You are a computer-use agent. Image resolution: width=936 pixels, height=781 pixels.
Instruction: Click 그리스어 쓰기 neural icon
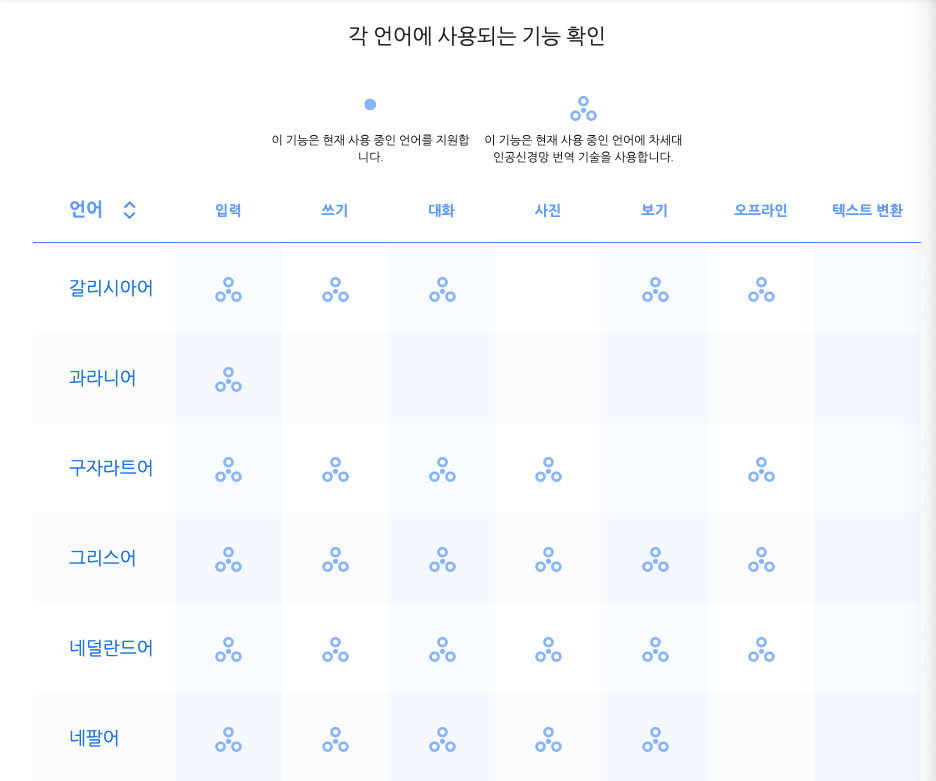pyautogui.click(x=335, y=560)
